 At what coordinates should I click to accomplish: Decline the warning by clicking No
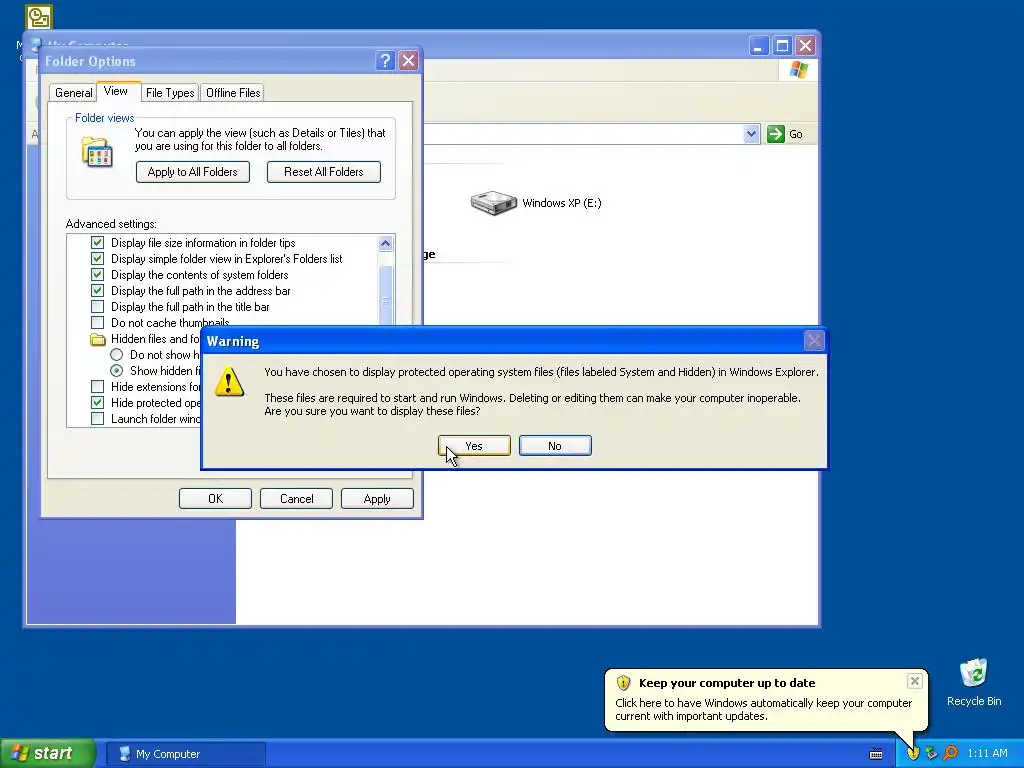(x=555, y=446)
